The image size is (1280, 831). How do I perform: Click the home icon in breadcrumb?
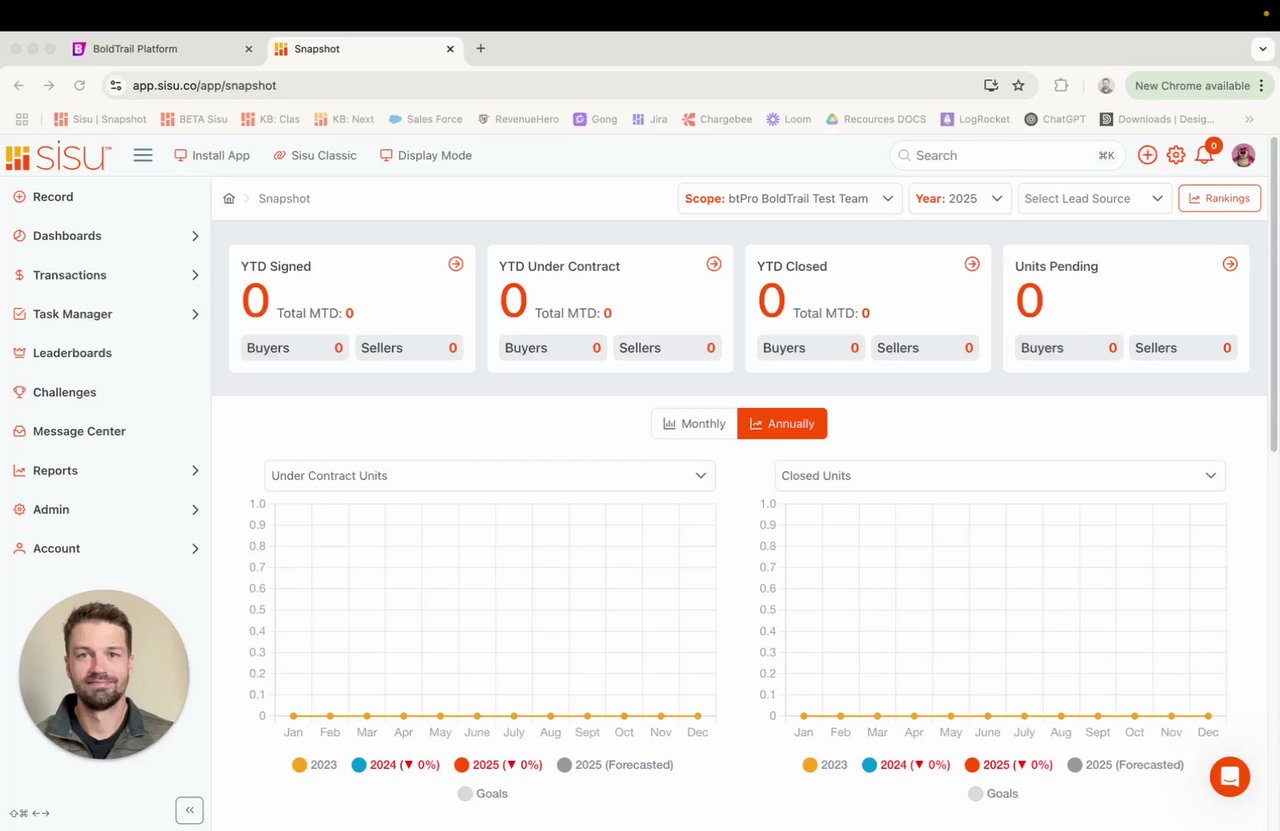229,198
